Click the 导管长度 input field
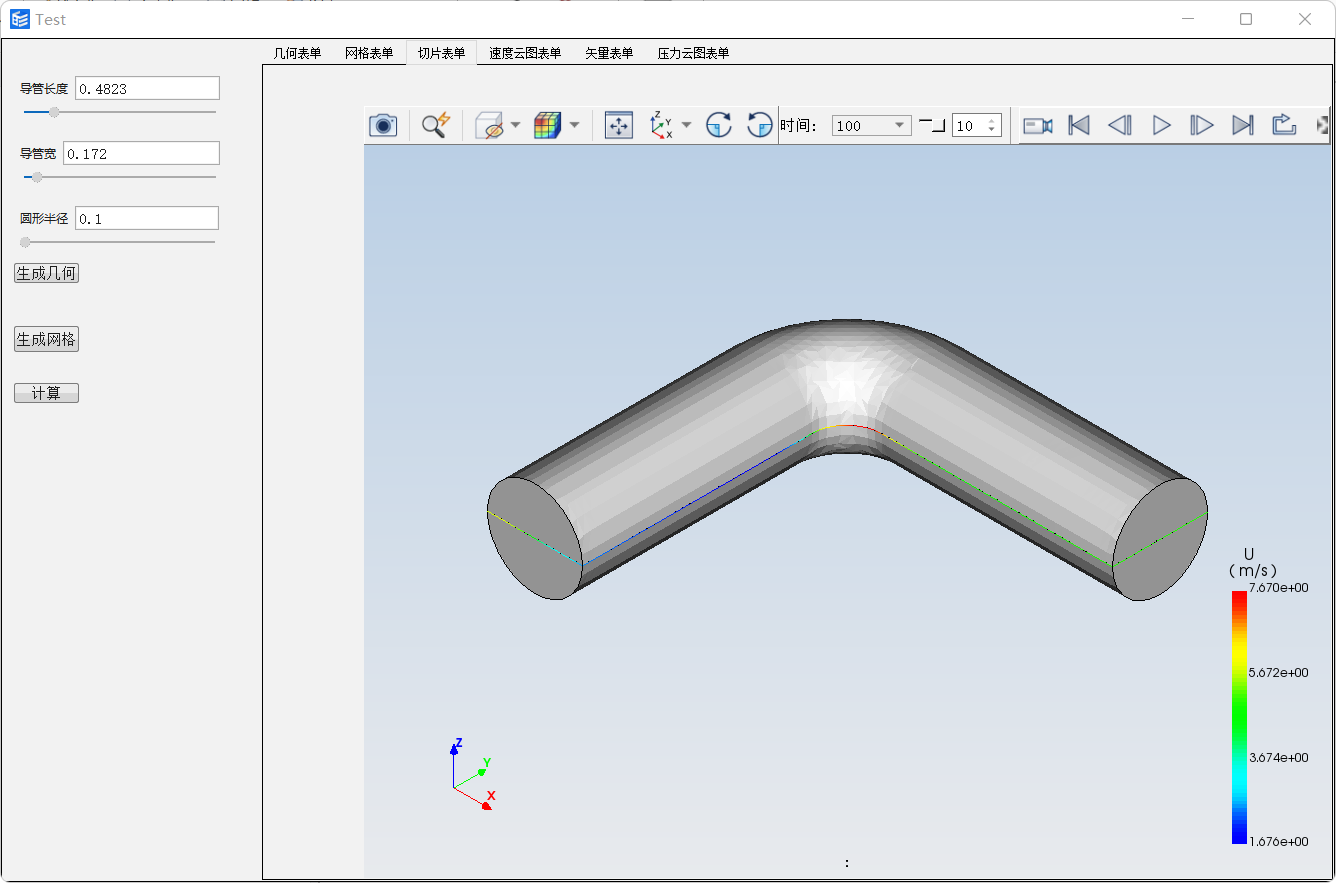 (147, 88)
